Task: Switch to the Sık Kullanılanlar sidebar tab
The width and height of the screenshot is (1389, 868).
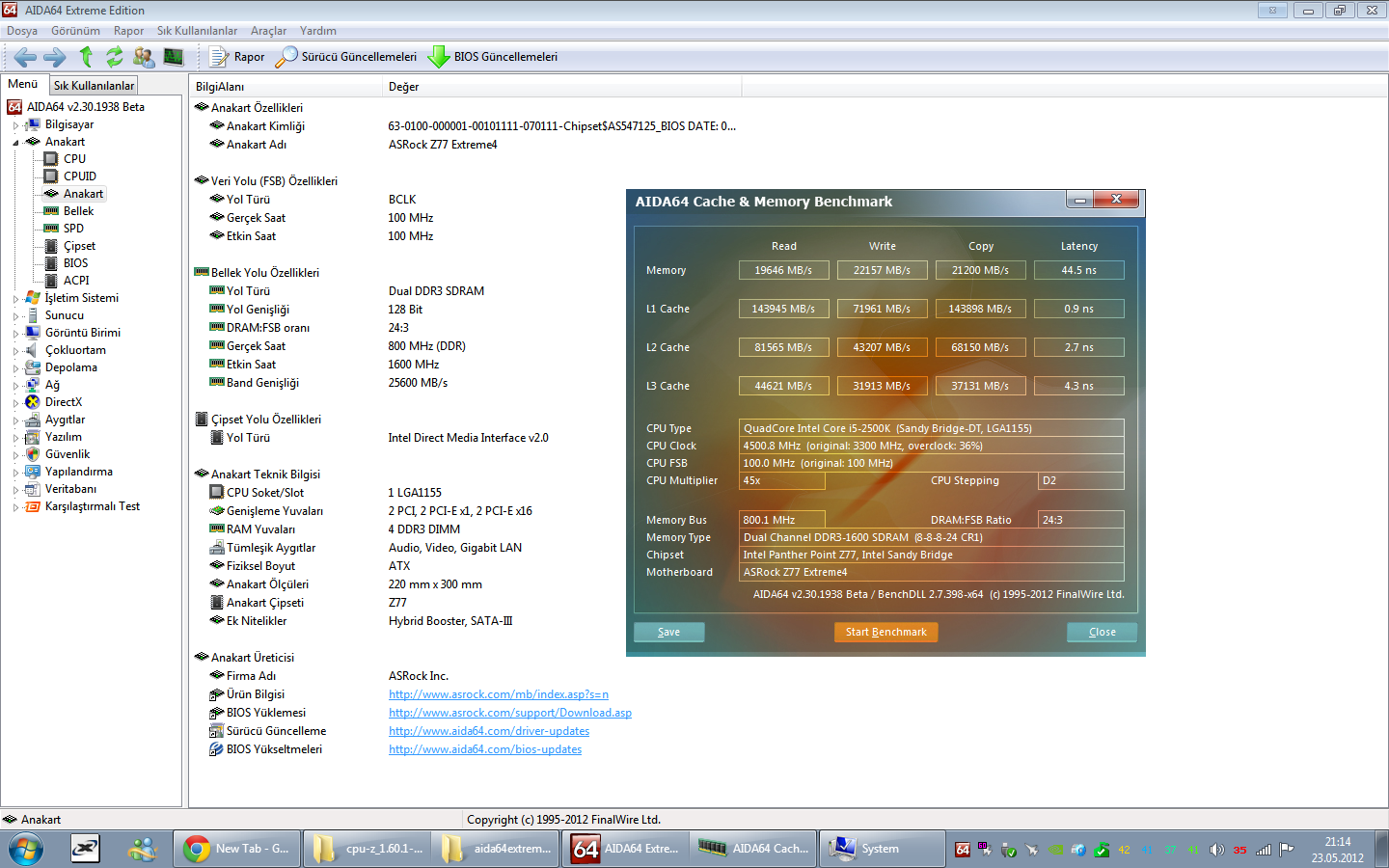Action: point(94,86)
